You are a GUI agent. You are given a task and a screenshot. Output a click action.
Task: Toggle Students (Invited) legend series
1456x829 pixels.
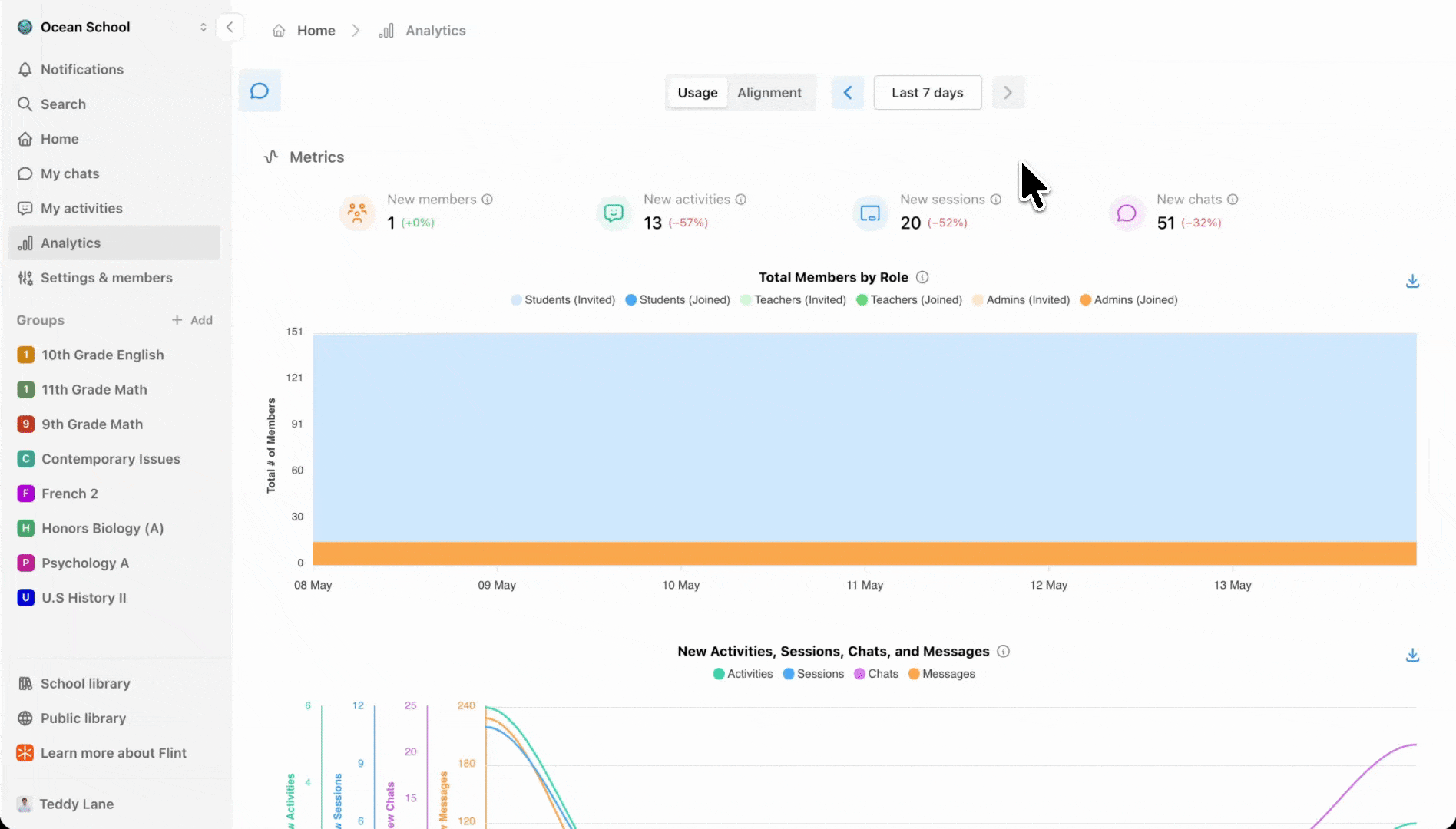563,300
